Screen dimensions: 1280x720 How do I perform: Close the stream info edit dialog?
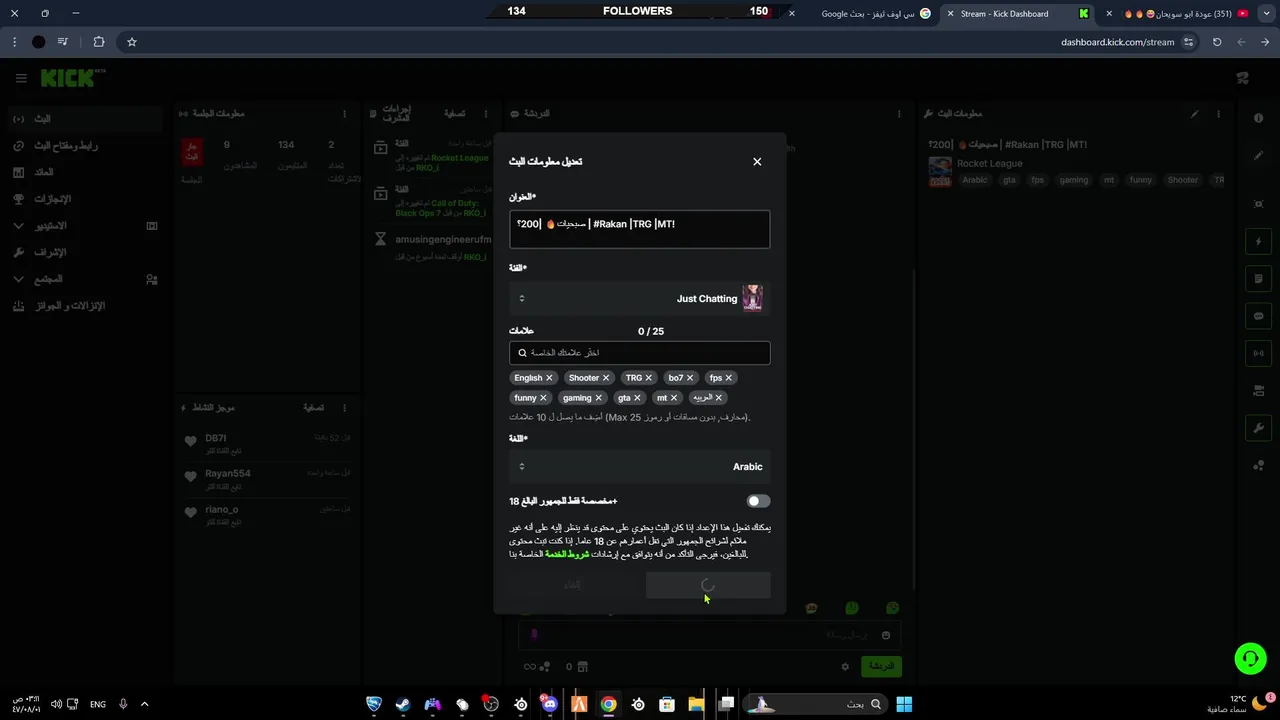pyautogui.click(x=757, y=161)
